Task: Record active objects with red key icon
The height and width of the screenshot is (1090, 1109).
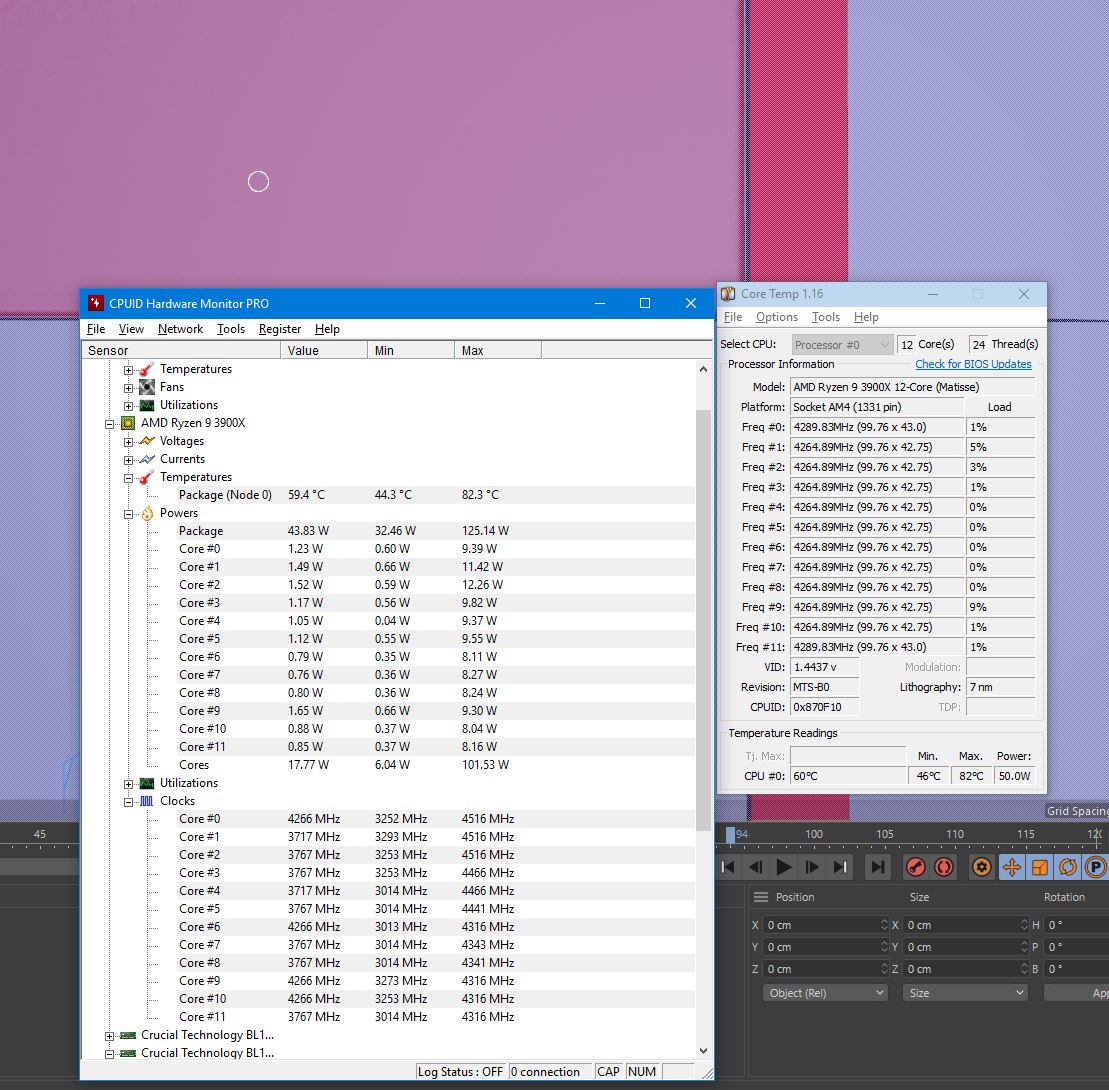Action: point(916,867)
